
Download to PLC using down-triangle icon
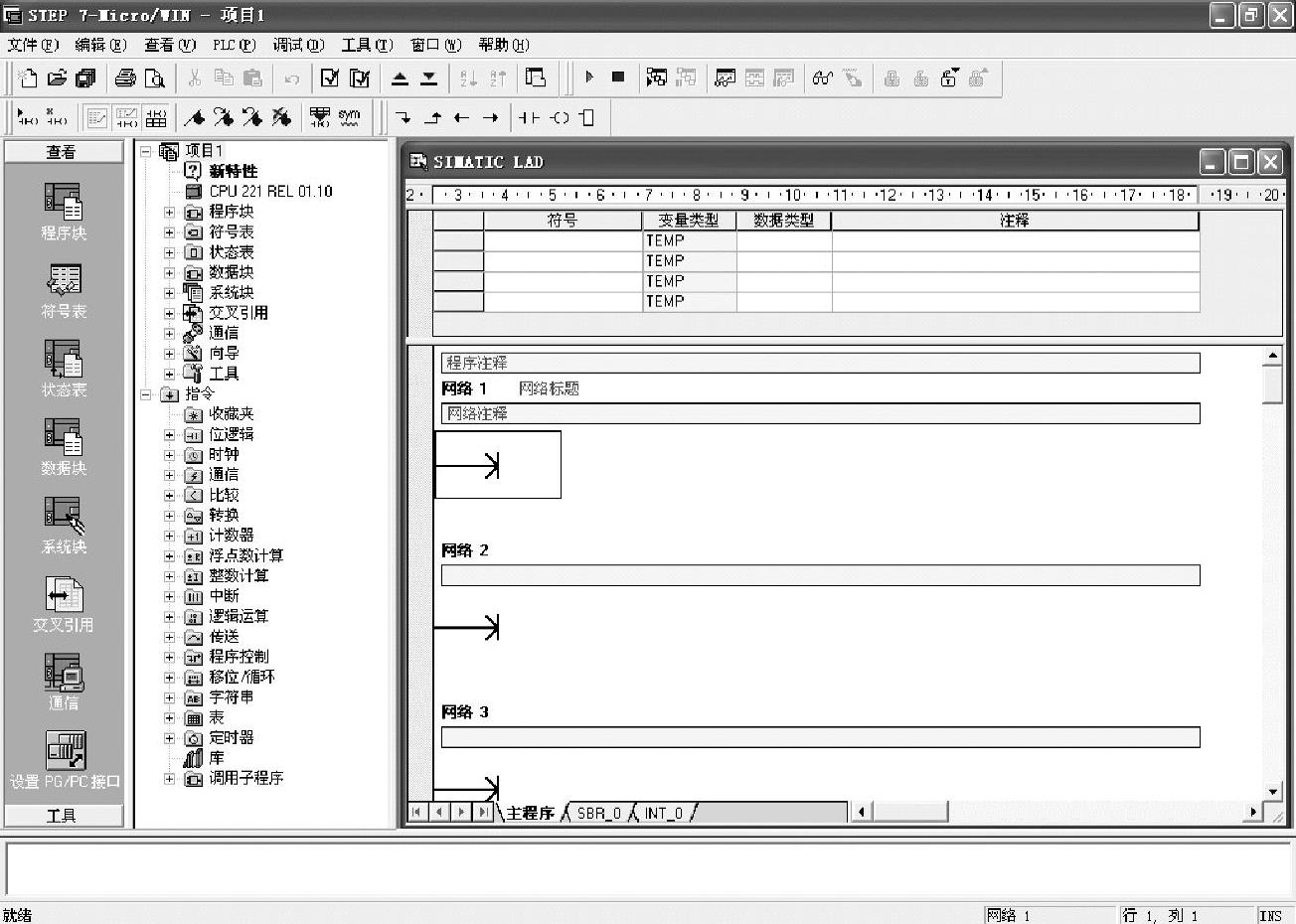428,78
